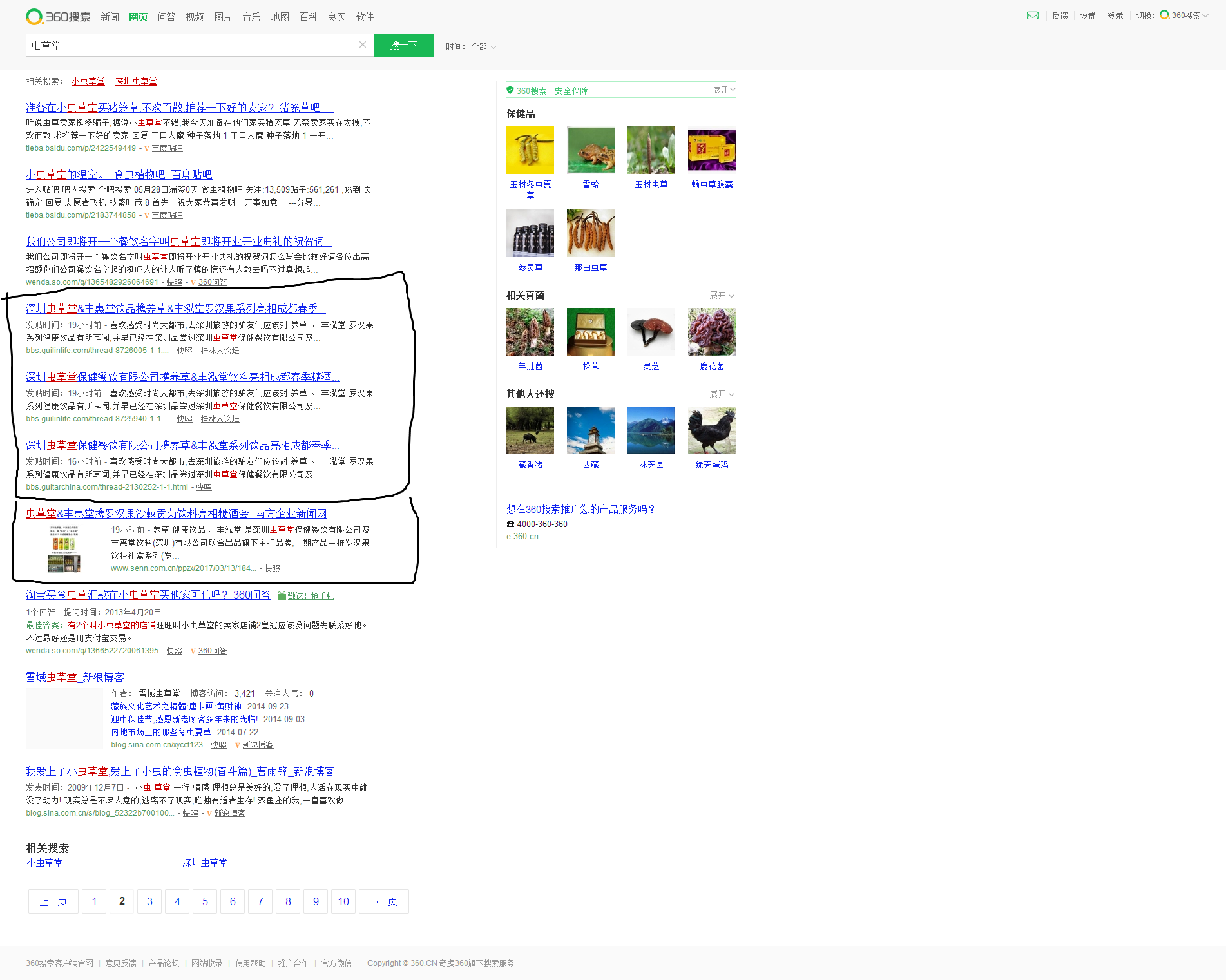Image resolution: width=1226 pixels, height=980 pixels.
Task: Open 想在360搜索推广您的产品服务吗 link
Action: pos(581,509)
